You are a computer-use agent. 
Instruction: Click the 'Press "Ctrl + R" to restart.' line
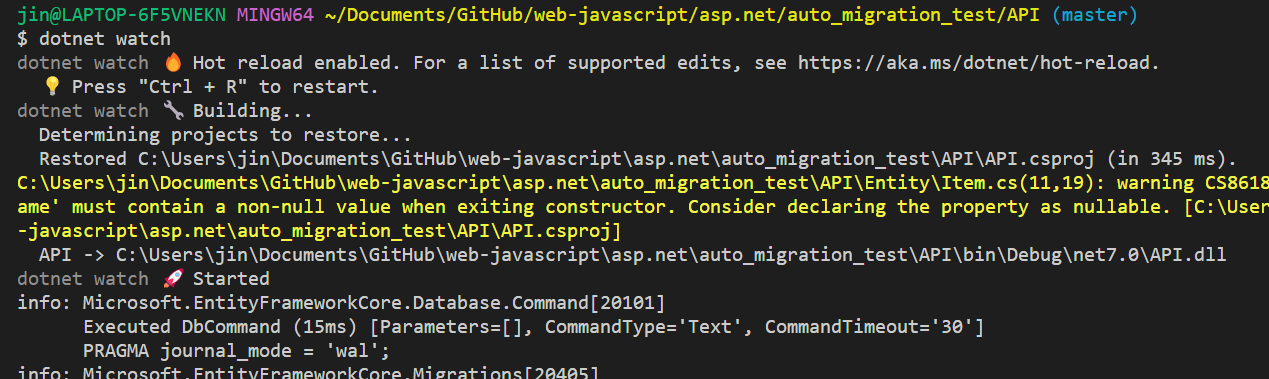(x=225, y=87)
